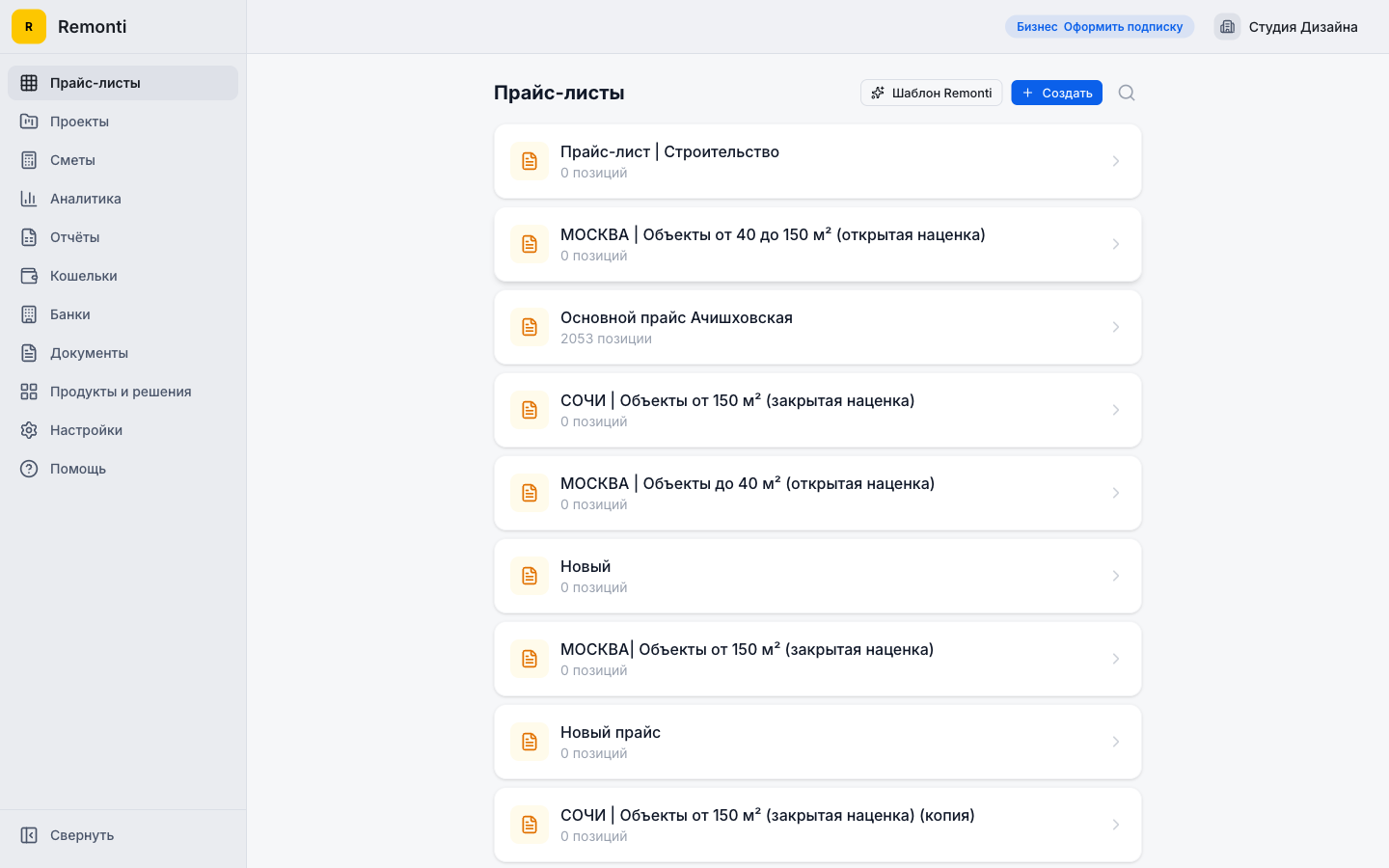This screenshot has height=868, width=1389.
Task: Go to the Отчёты section
Action: (74, 237)
